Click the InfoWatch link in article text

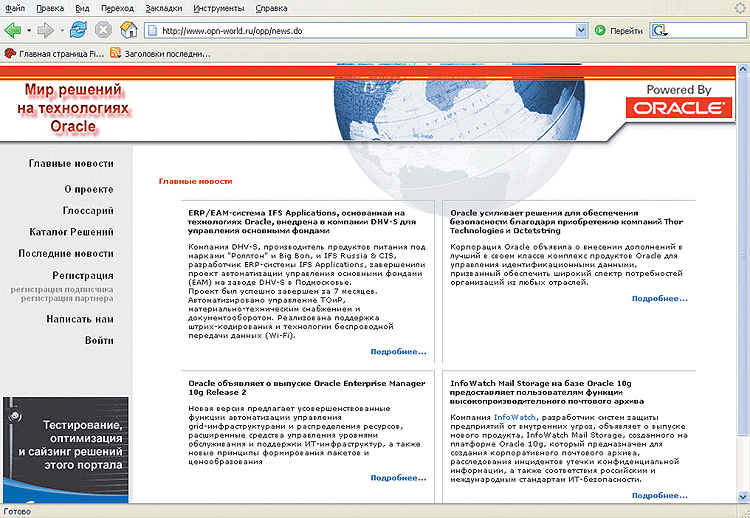coord(515,417)
